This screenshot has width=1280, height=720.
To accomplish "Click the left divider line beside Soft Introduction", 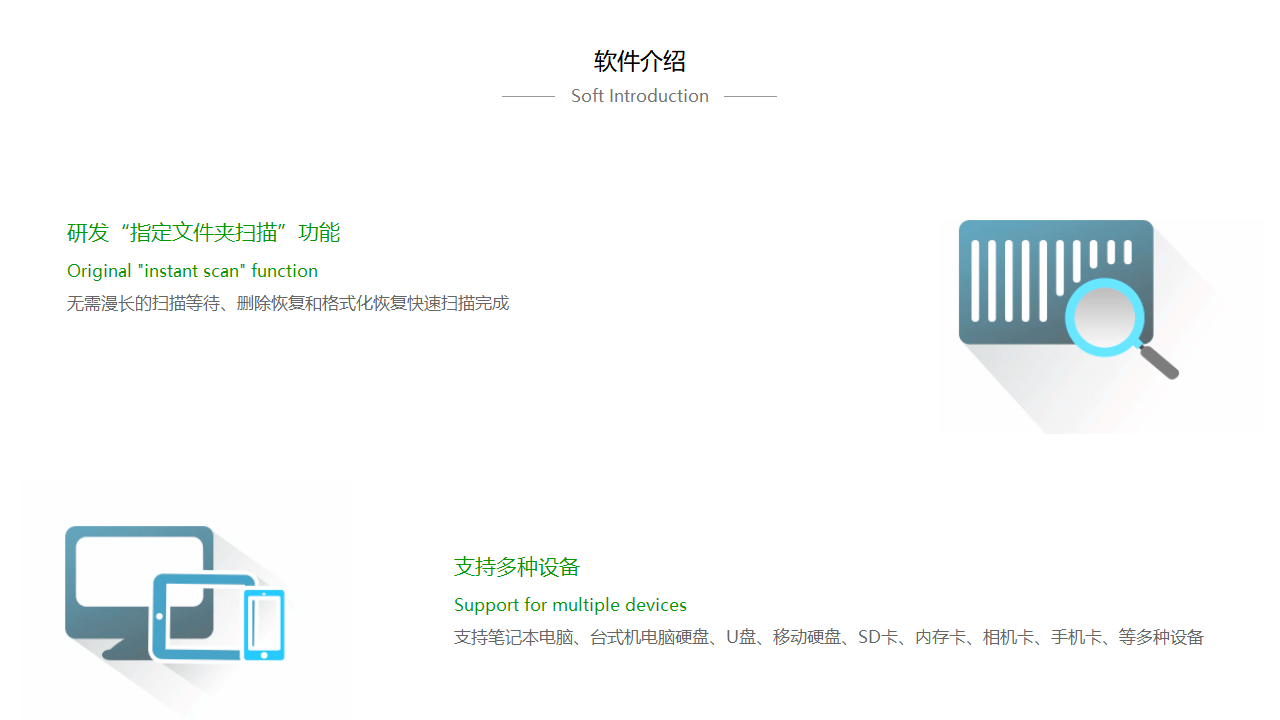I will [x=528, y=96].
